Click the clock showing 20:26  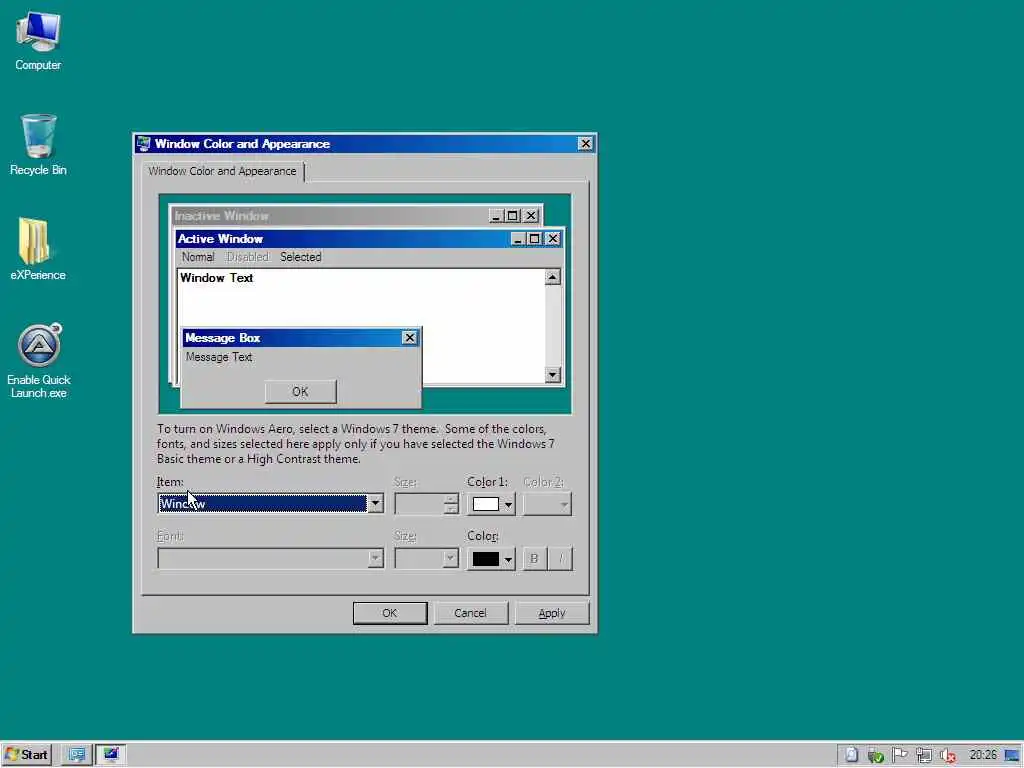(983, 755)
